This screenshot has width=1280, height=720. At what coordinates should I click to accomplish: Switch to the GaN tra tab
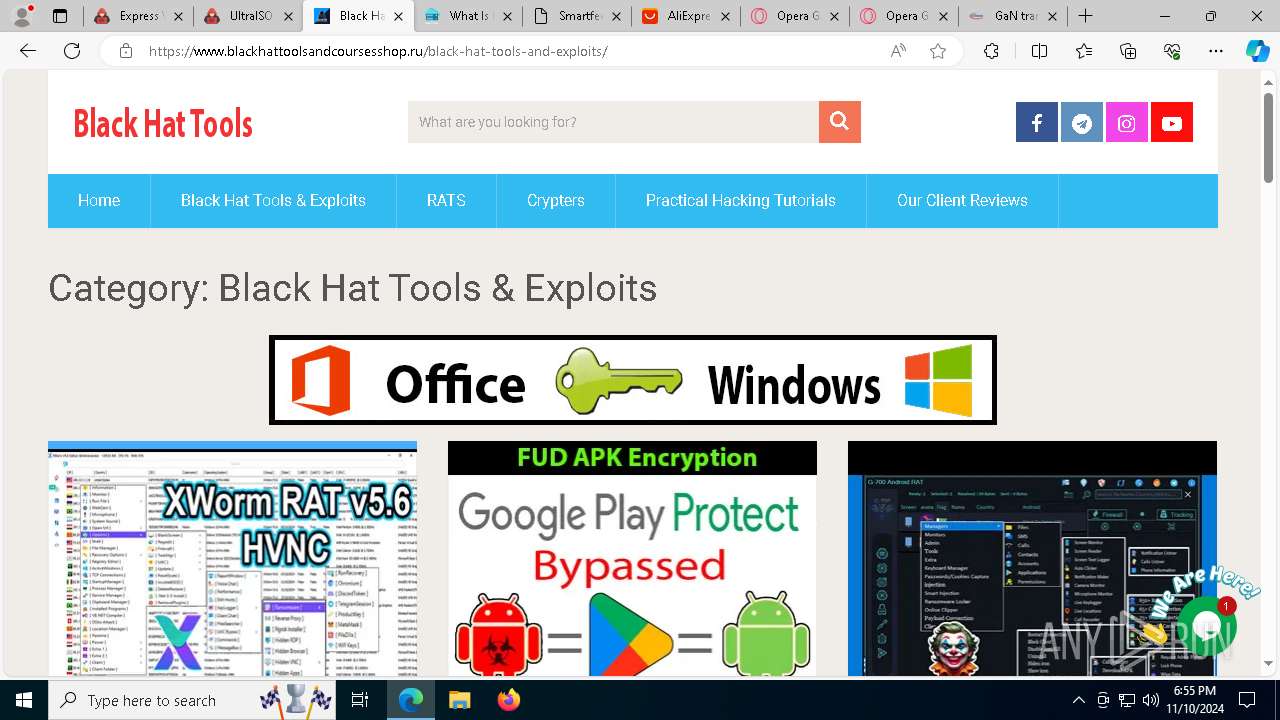[x=1014, y=16]
